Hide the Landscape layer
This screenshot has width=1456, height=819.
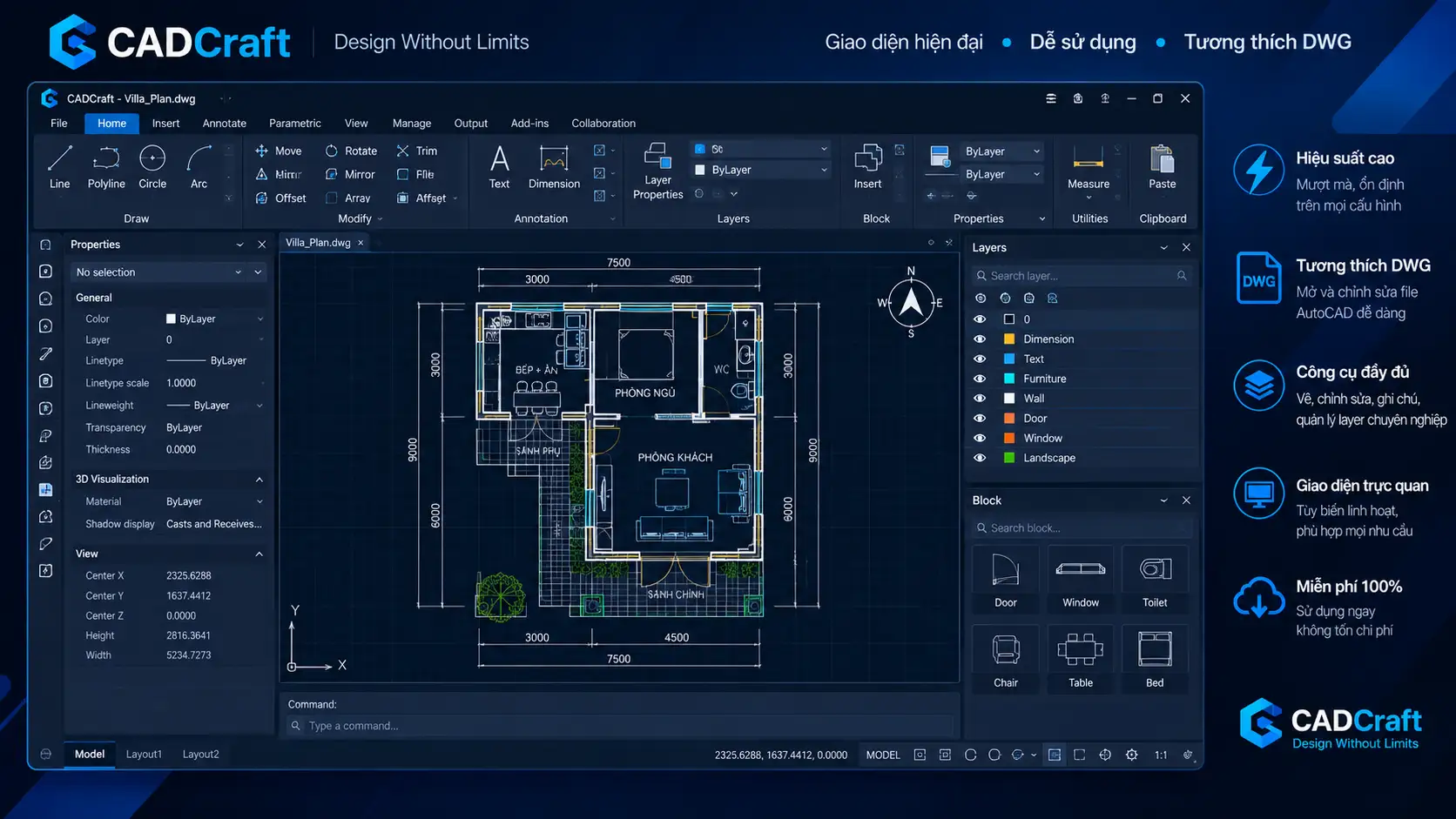[x=980, y=458]
